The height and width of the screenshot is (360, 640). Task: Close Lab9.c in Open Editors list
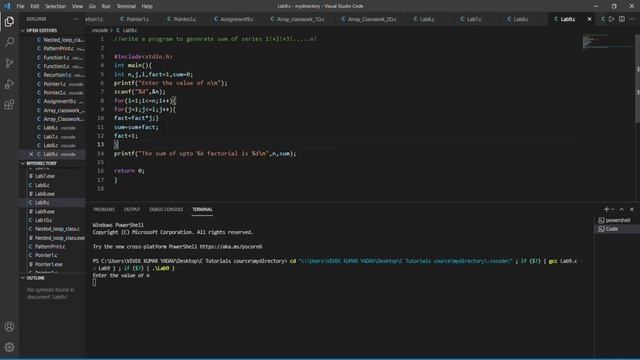(31, 154)
